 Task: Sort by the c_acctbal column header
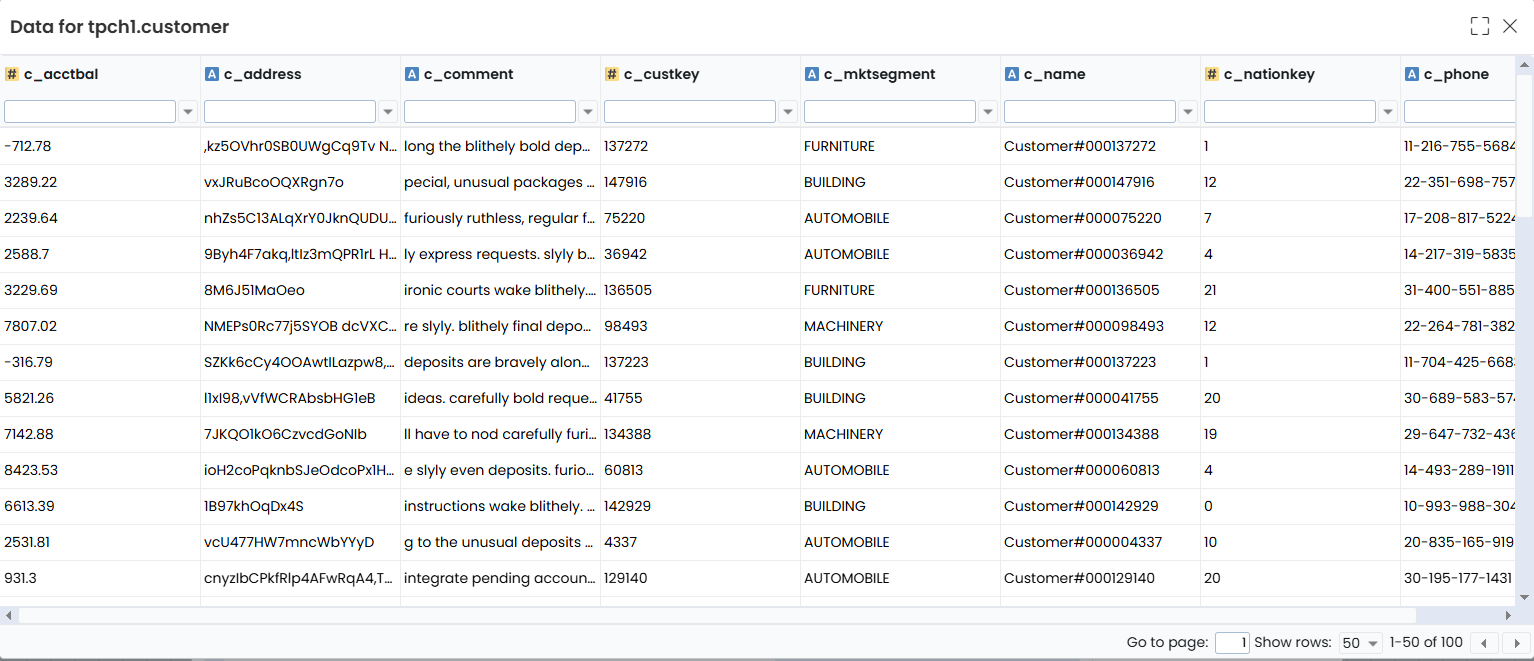point(61,74)
